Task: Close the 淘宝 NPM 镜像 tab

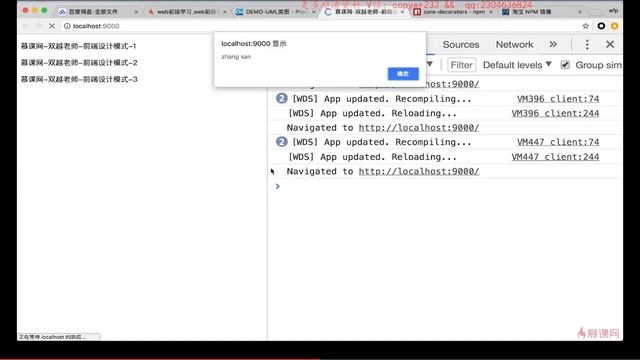Action: tap(580, 12)
